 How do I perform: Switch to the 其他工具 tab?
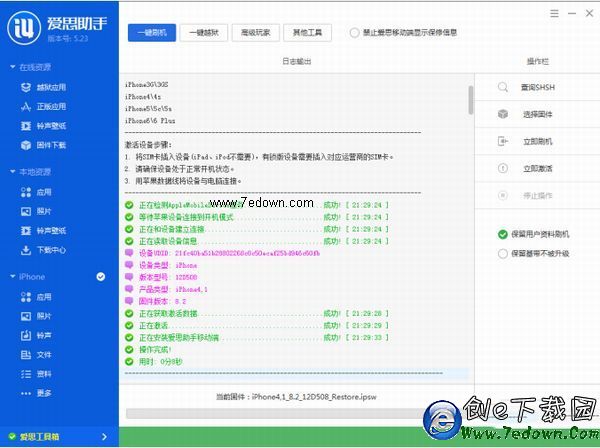307,33
